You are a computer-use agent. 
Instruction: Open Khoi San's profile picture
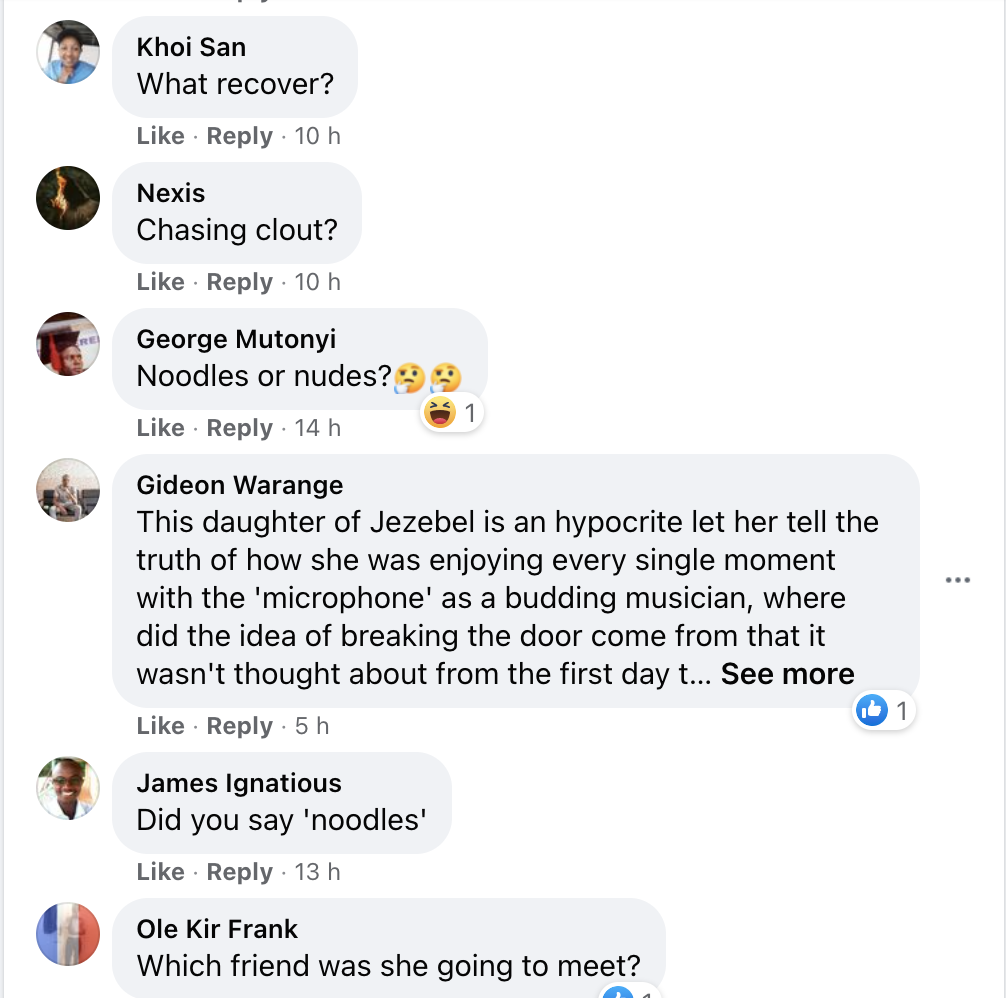68,52
